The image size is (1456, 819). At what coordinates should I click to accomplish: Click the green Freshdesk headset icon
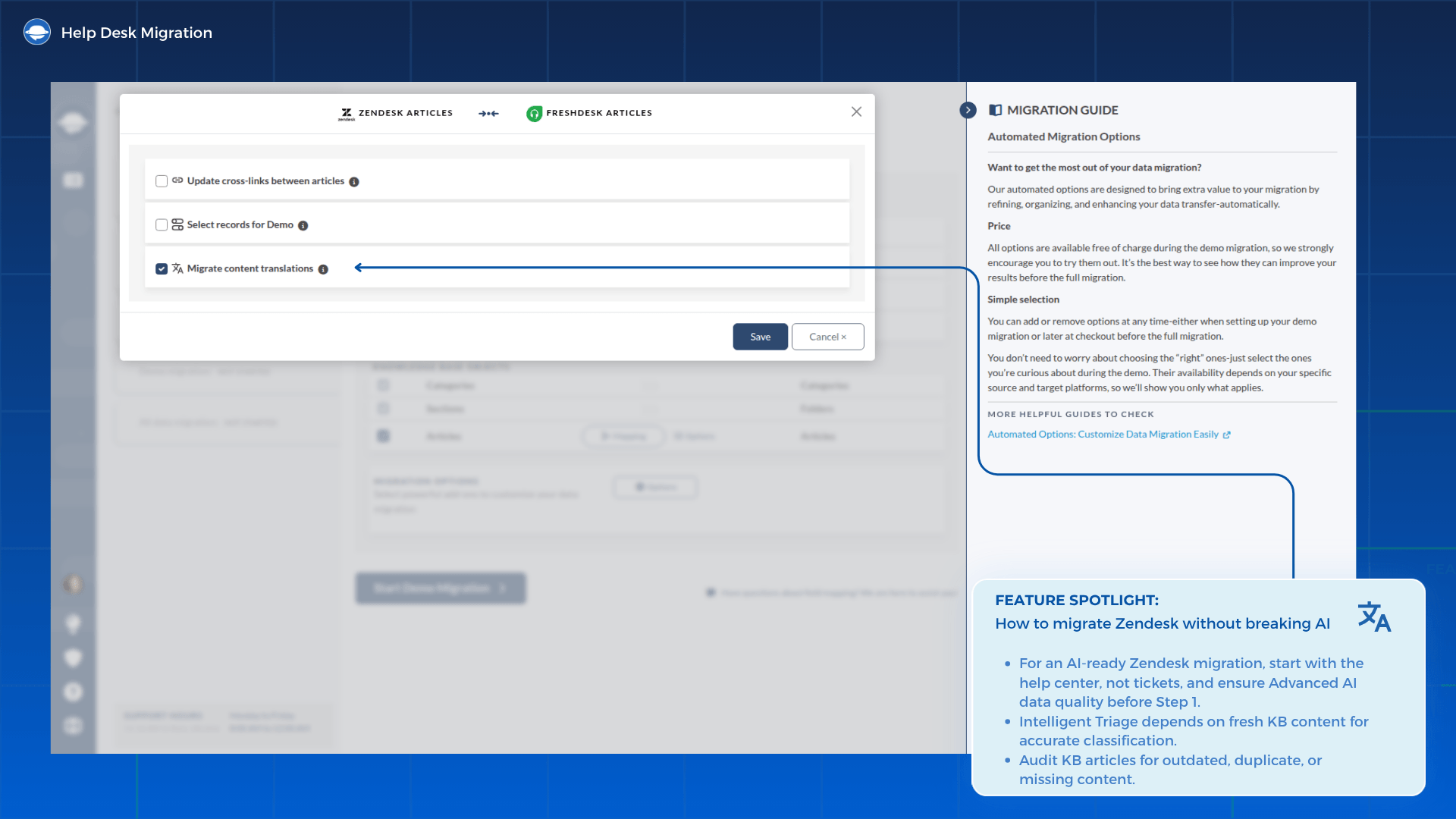[535, 114]
